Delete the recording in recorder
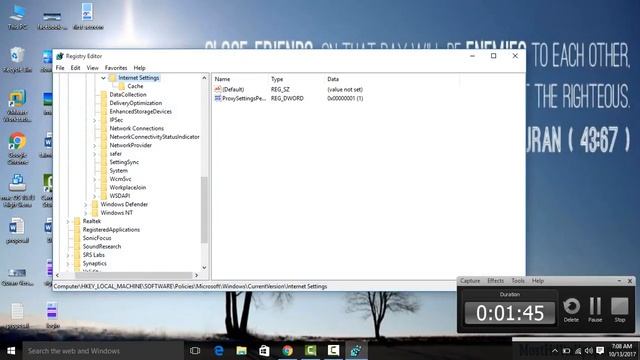Viewport: 640px width, 360px height. pos(571,309)
